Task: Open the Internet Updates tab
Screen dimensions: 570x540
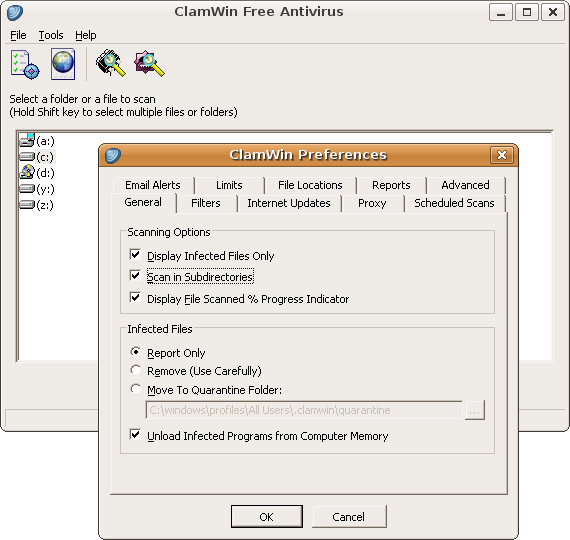Action: pyautogui.click(x=289, y=203)
